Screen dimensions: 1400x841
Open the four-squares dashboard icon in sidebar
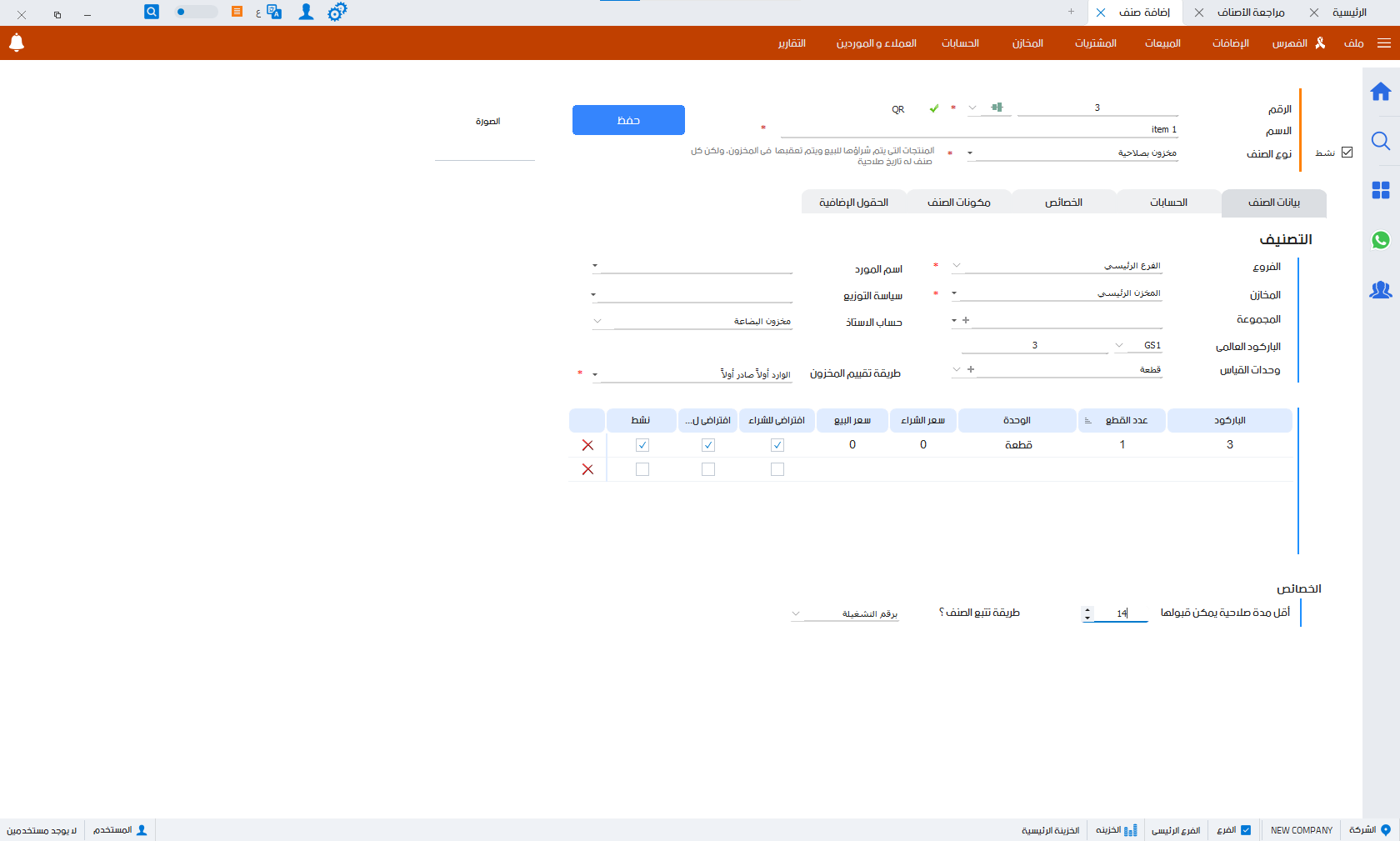click(x=1380, y=190)
